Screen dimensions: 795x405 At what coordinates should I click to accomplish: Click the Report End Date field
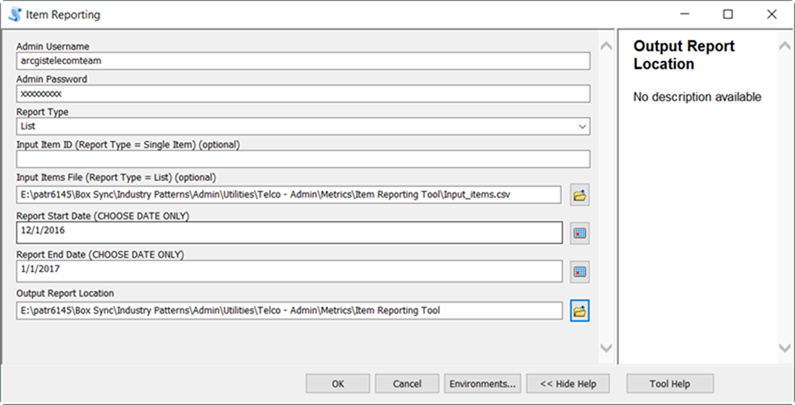coord(290,271)
